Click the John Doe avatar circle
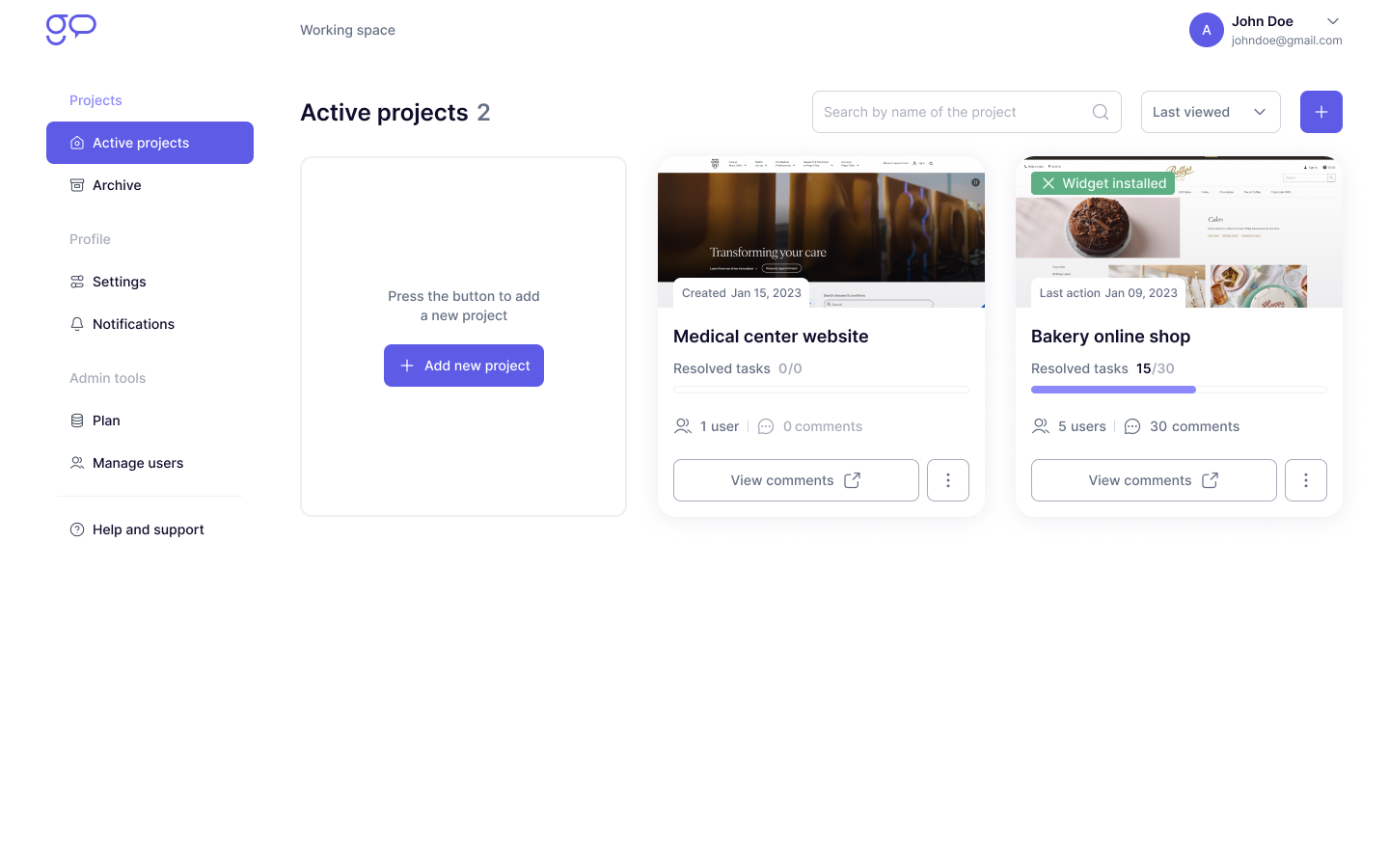This screenshot has height=868, width=1389. (x=1206, y=30)
